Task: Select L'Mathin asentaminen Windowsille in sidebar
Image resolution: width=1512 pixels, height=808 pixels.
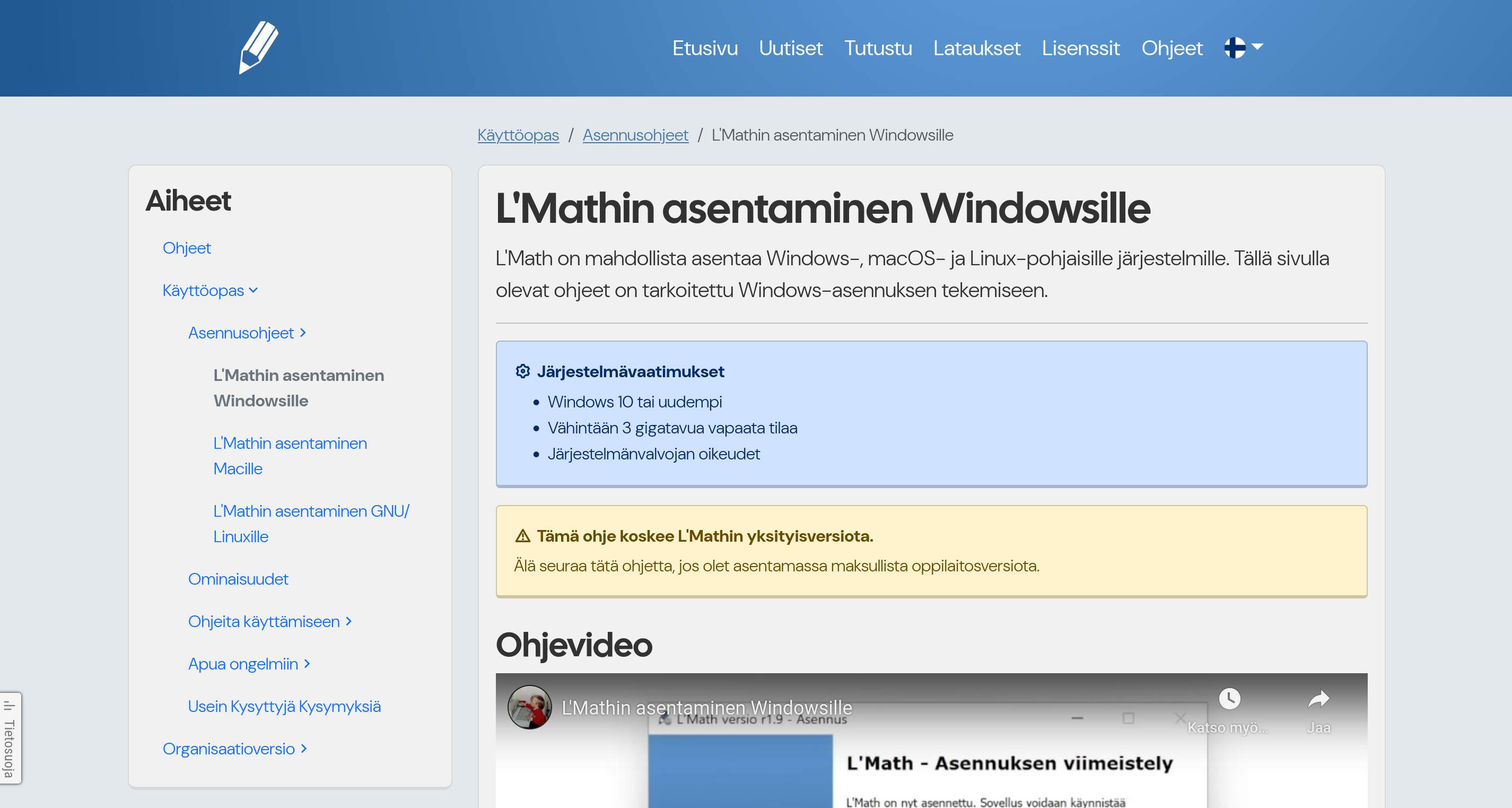Action: [x=299, y=388]
